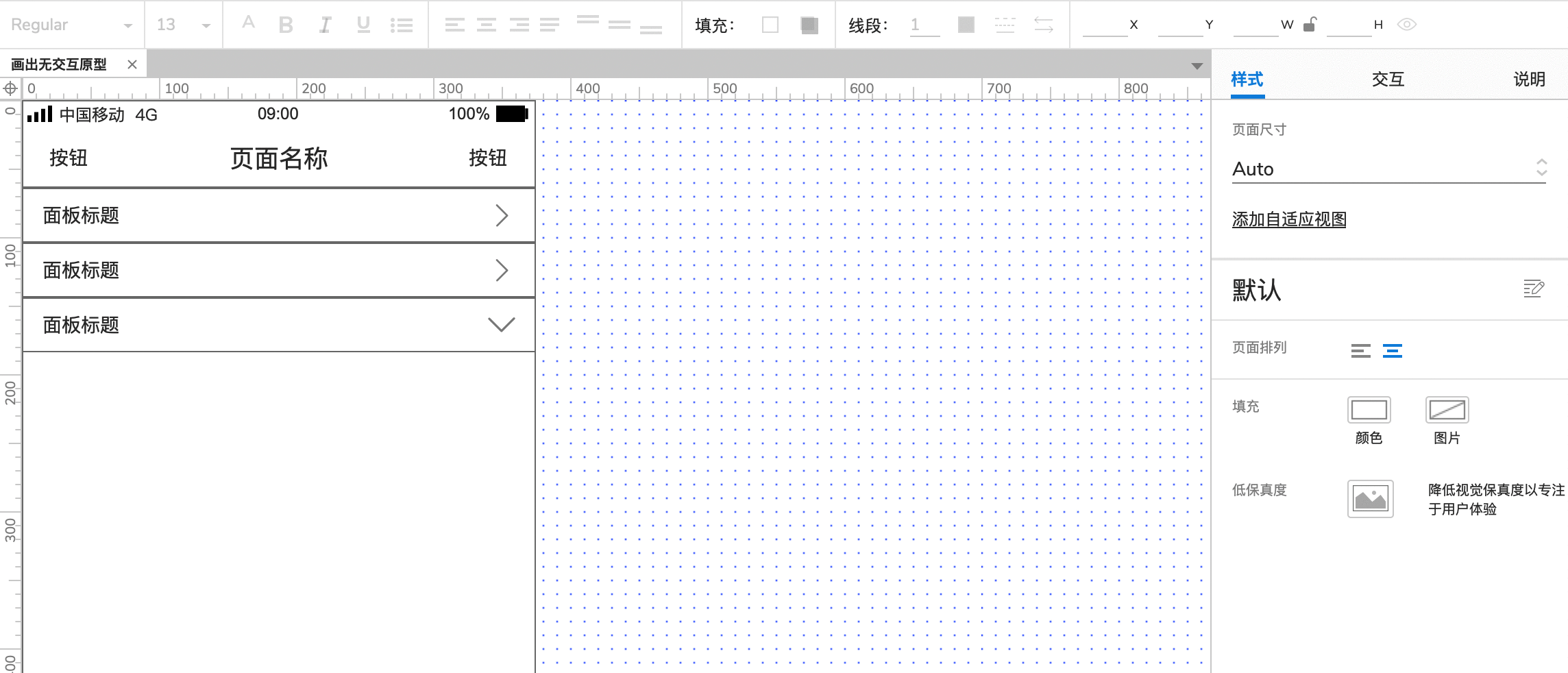Select center text alignment

point(487,24)
